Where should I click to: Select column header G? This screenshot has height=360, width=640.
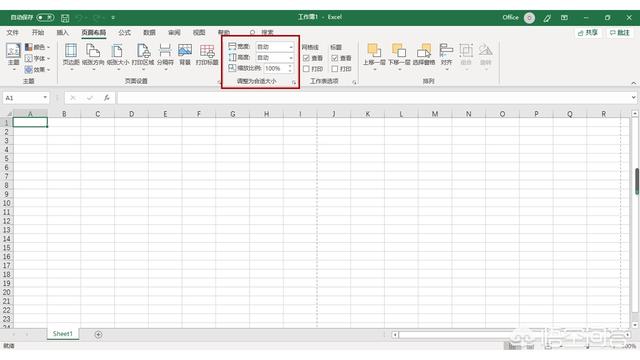click(x=232, y=114)
